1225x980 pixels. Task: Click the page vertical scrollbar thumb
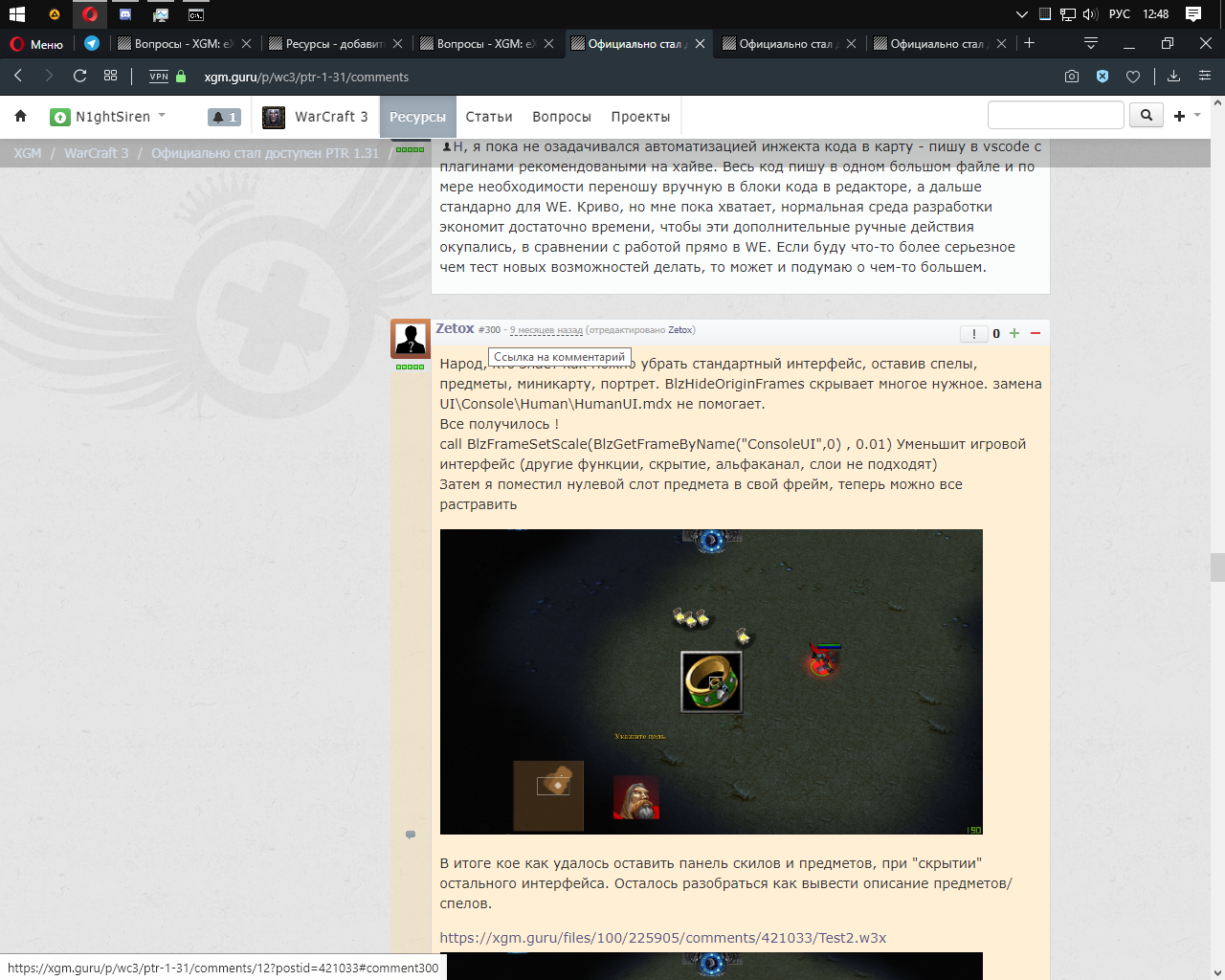click(1217, 567)
